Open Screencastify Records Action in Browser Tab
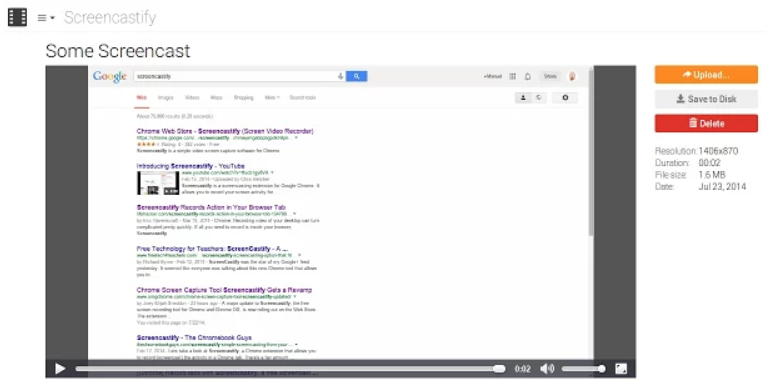 (x=211, y=207)
